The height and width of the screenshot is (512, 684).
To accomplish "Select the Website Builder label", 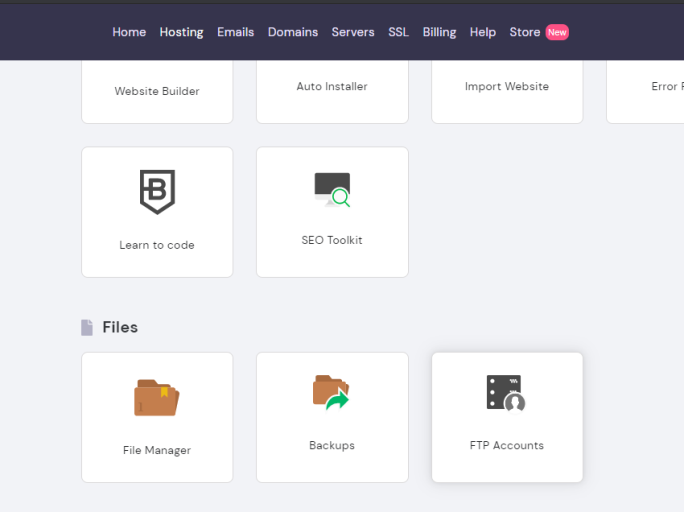I will coord(157,91).
